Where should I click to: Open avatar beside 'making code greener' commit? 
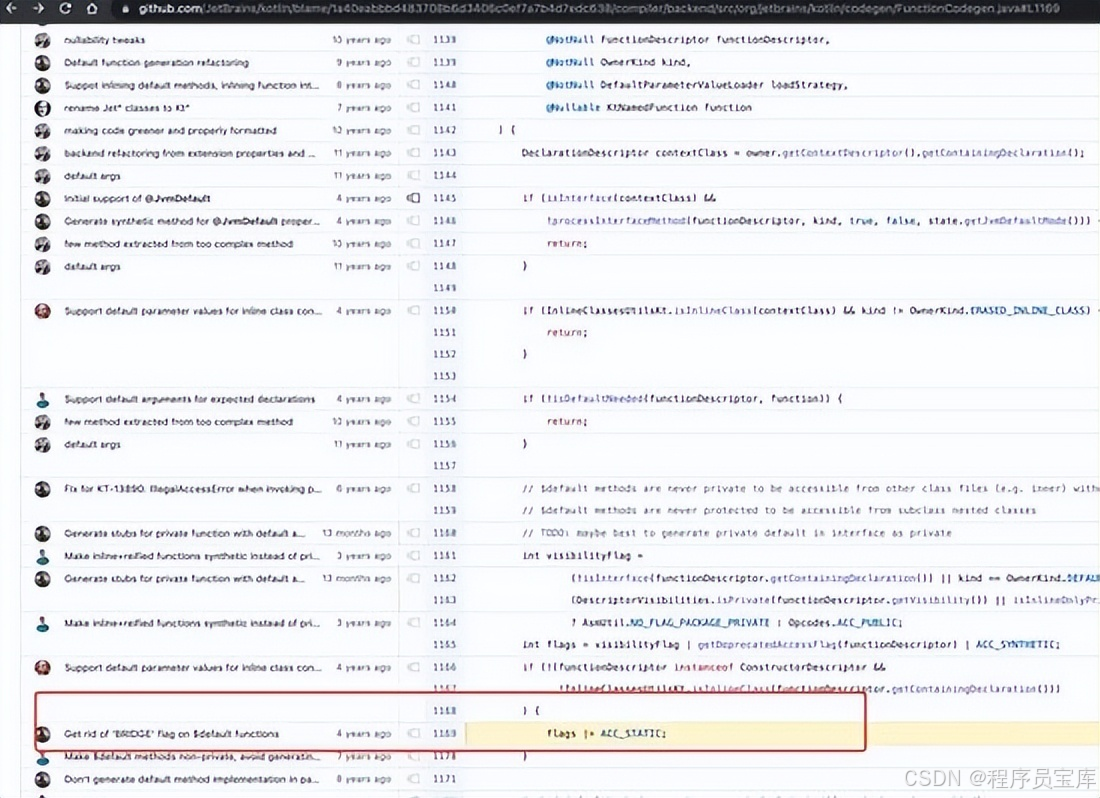click(x=43, y=130)
